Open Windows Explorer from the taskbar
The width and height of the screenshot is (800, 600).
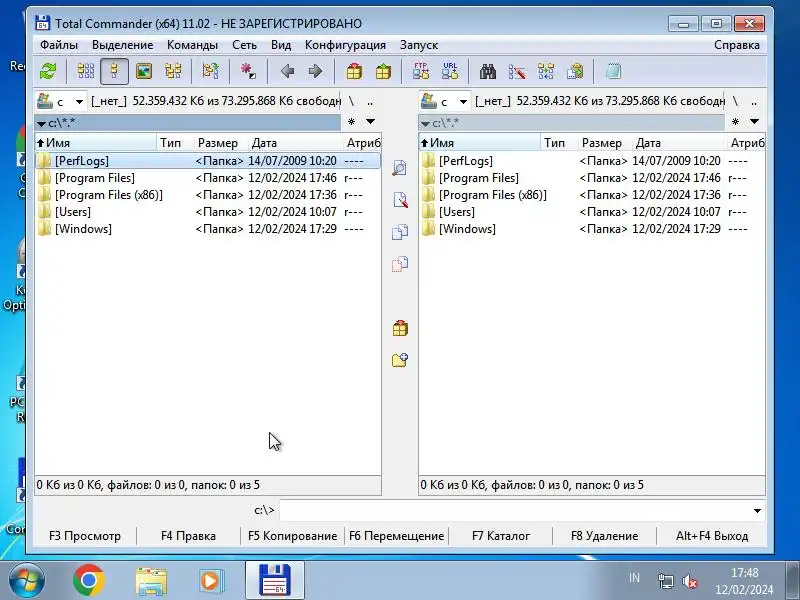pyautogui.click(x=151, y=581)
